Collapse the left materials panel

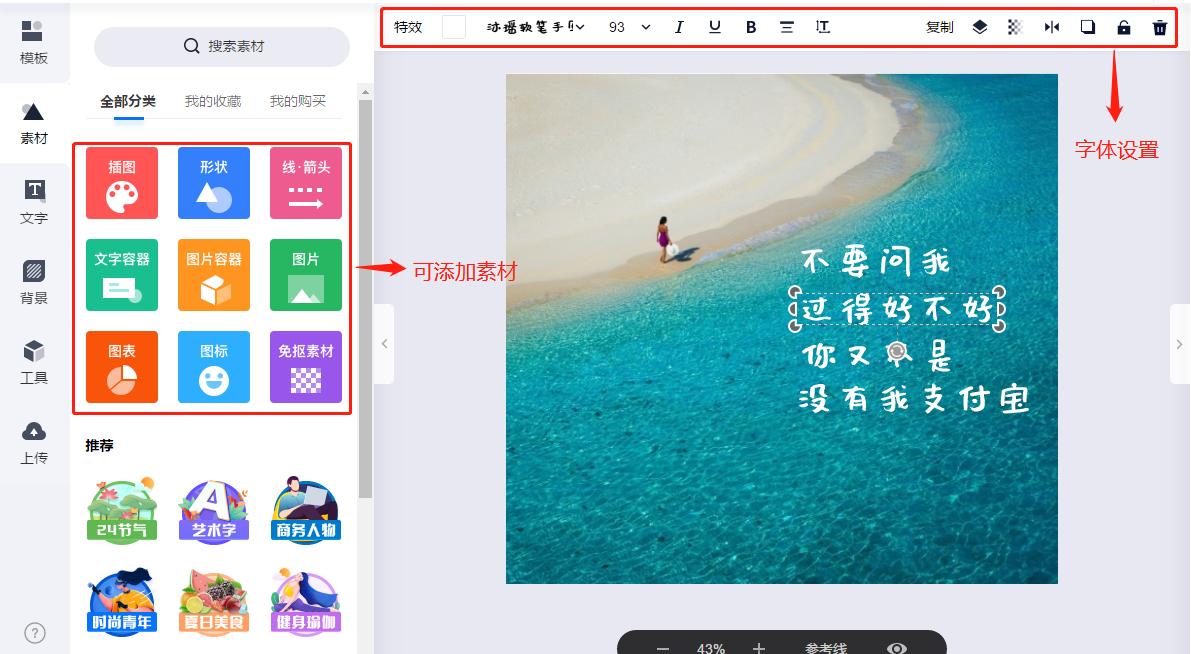point(384,342)
